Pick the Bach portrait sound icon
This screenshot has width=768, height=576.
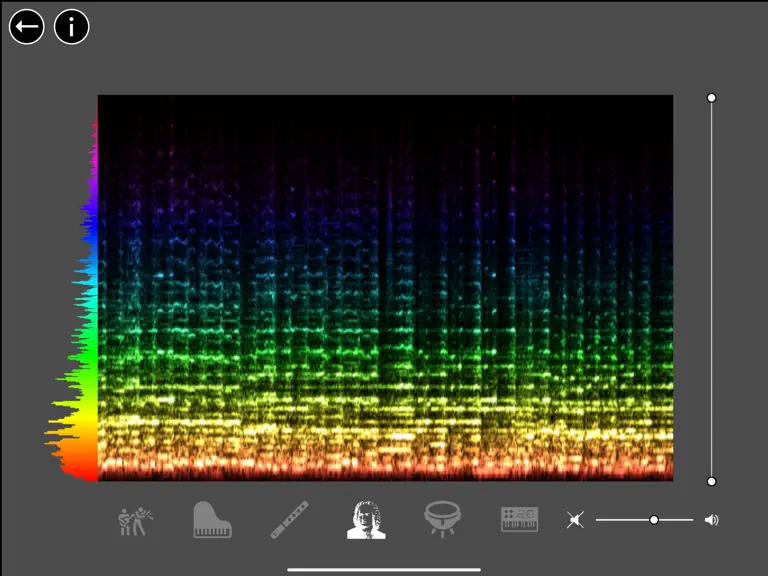coord(366,520)
